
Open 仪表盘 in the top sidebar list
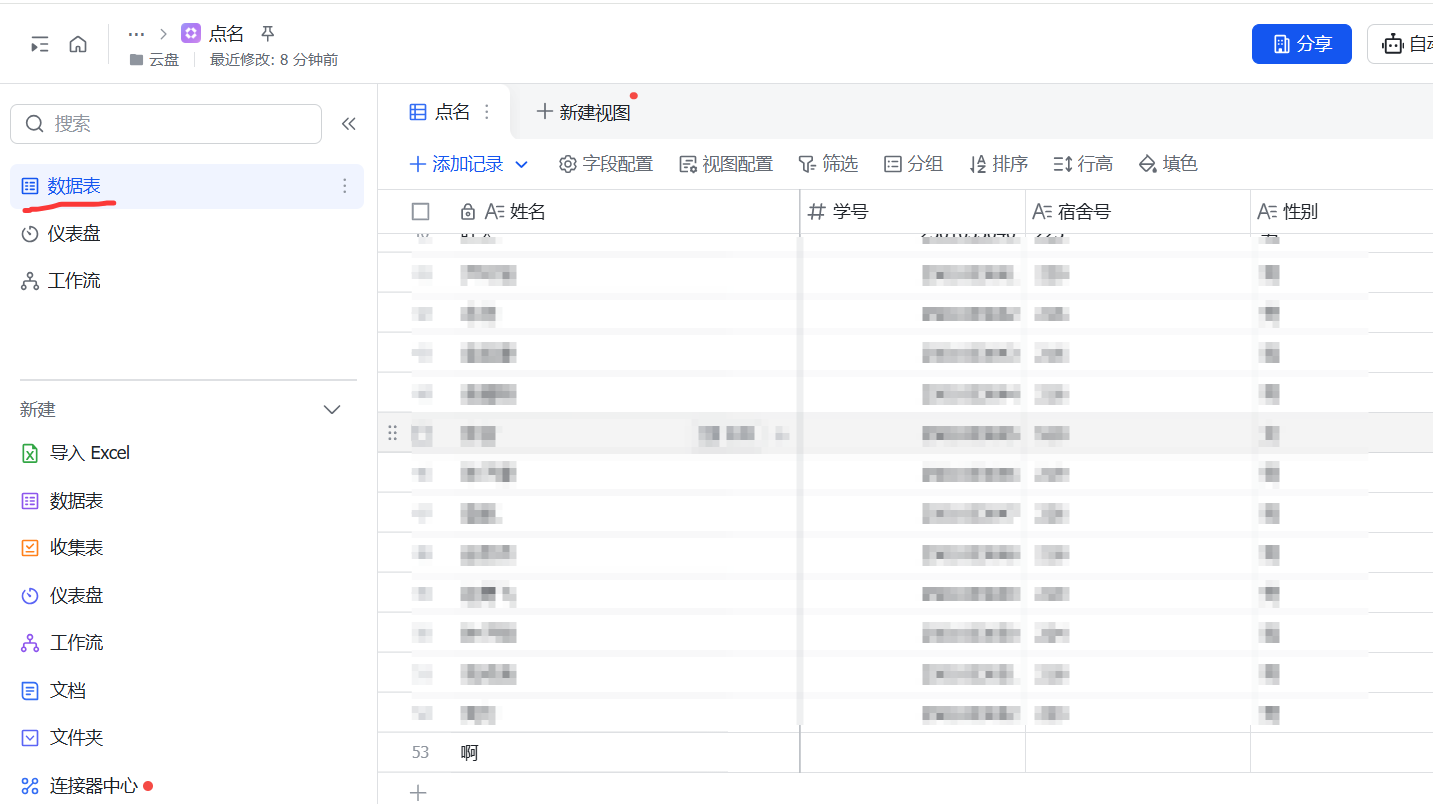pyautogui.click(x=186, y=234)
